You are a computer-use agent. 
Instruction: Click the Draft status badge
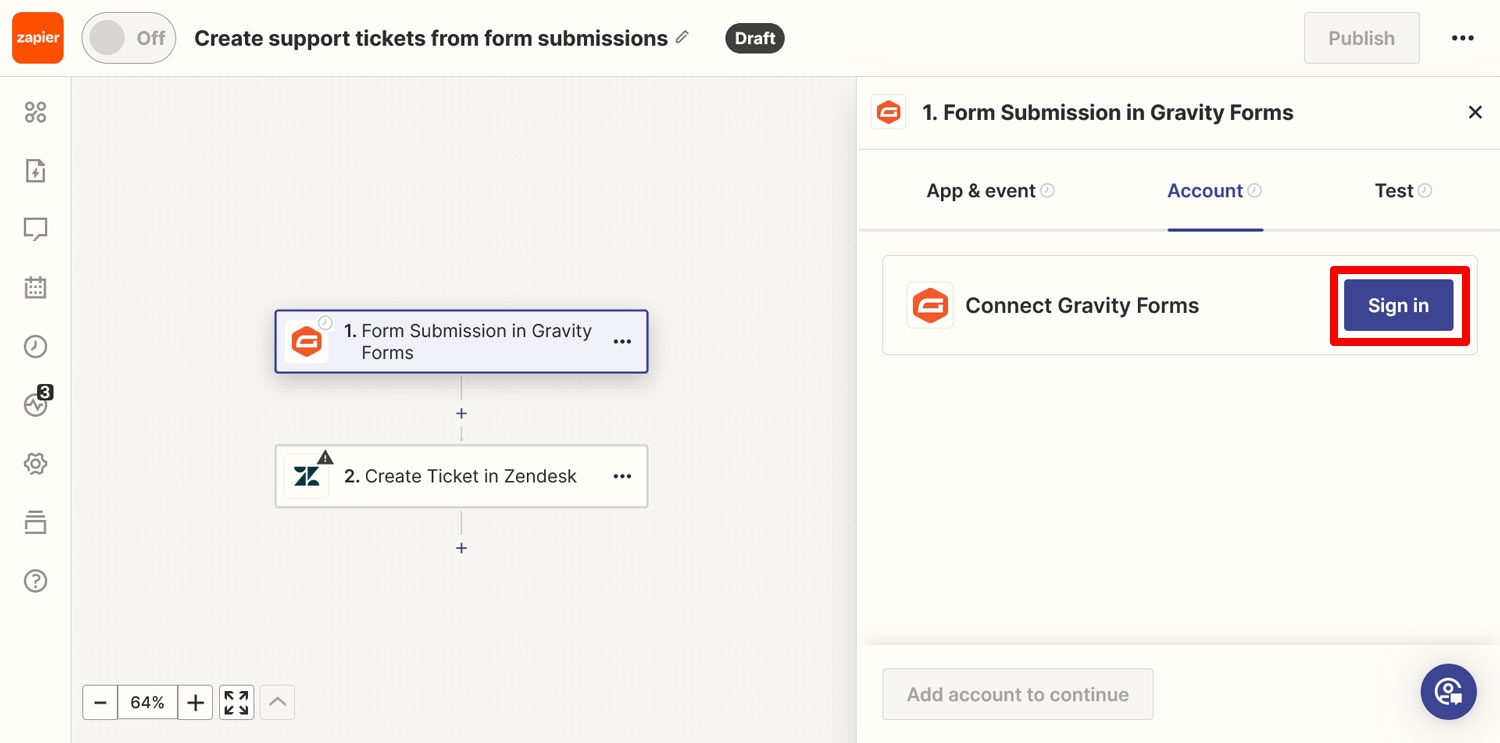coord(755,38)
